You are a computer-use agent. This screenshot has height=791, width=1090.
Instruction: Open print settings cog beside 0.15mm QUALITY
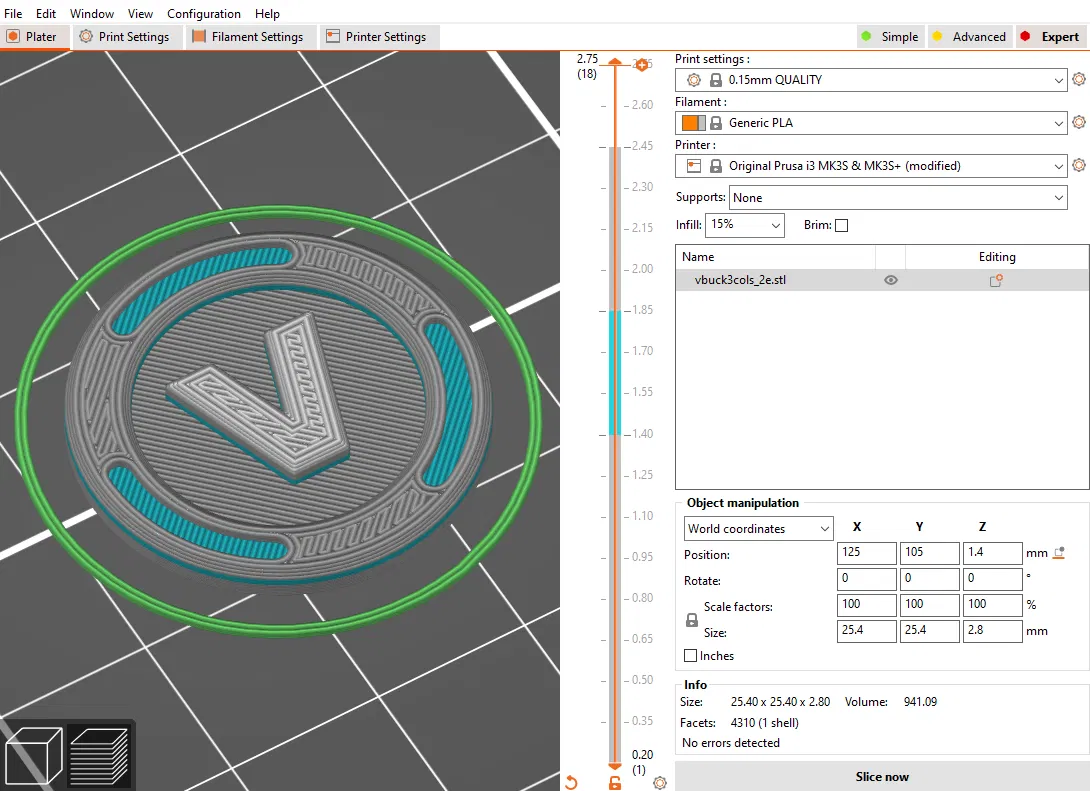click(x=1079, y=79)
